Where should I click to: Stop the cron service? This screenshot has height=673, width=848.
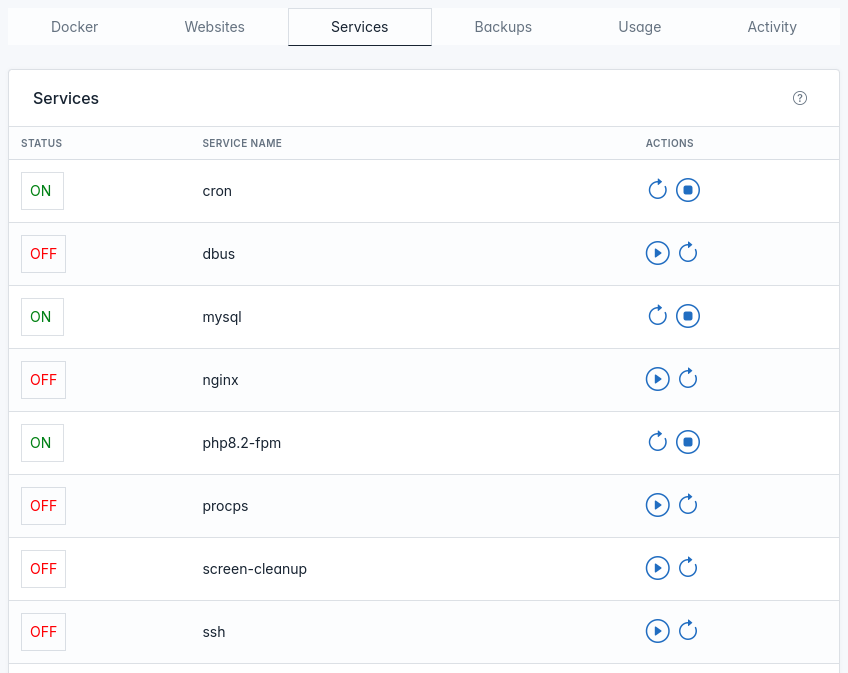tap(688, 190)
